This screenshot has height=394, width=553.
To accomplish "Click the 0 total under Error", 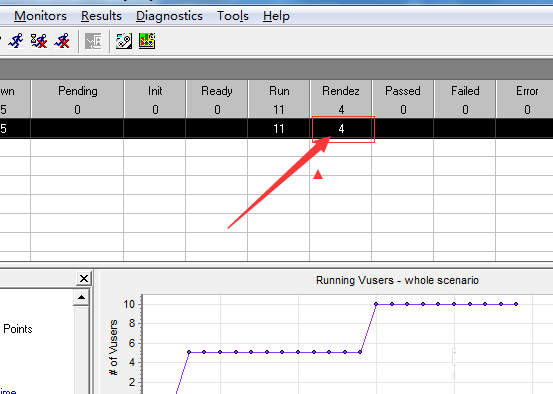I will (x=527, y=110).
